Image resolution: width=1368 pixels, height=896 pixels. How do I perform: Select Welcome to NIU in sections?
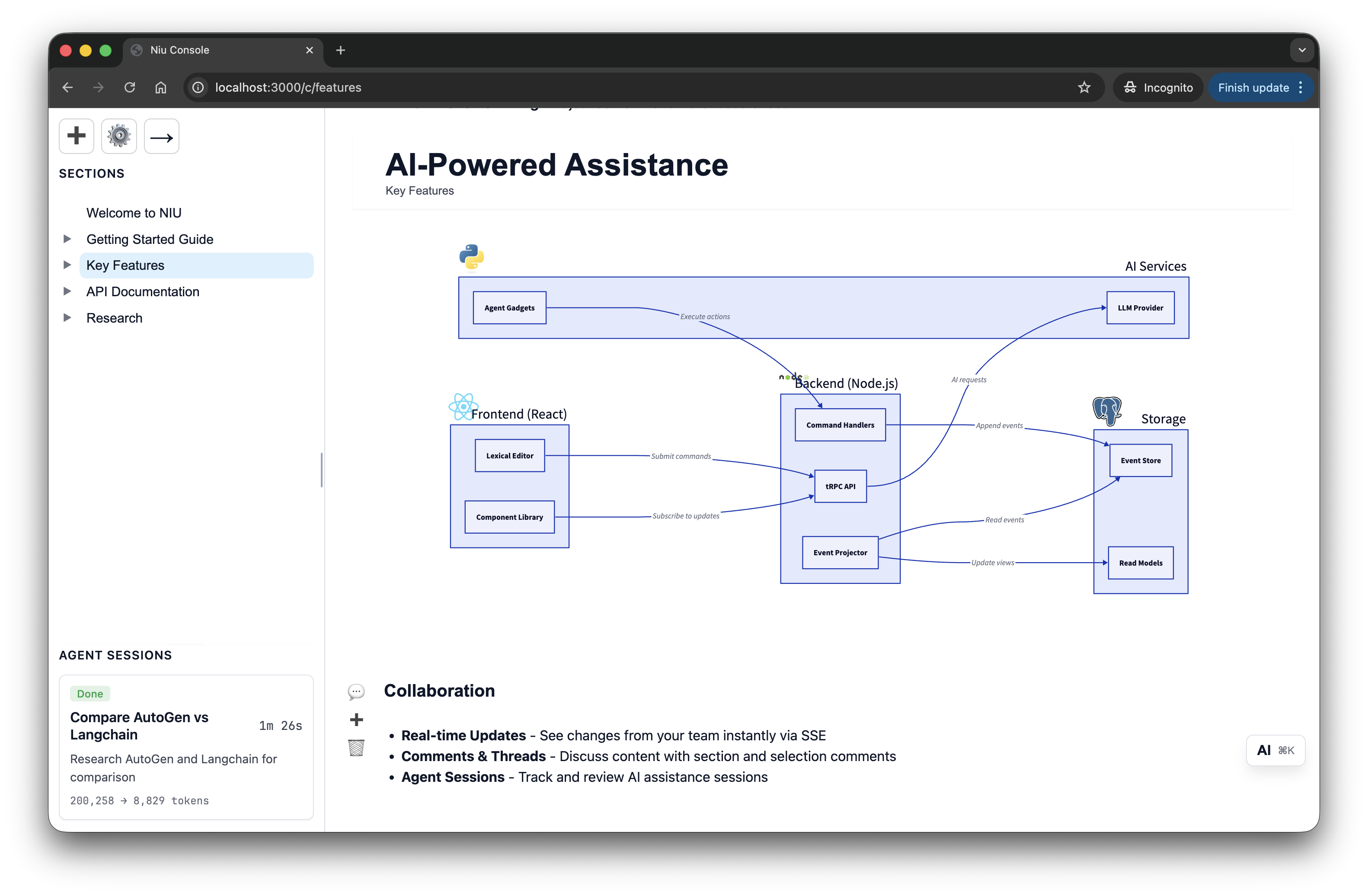[134, 213]
